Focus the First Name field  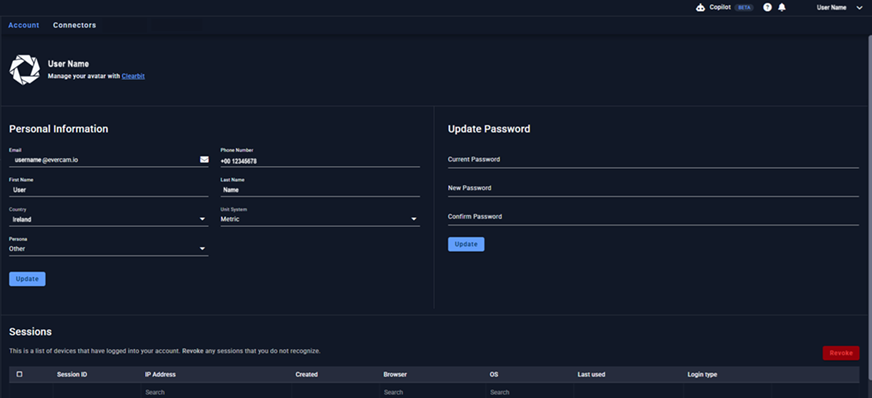click(108, 190)
